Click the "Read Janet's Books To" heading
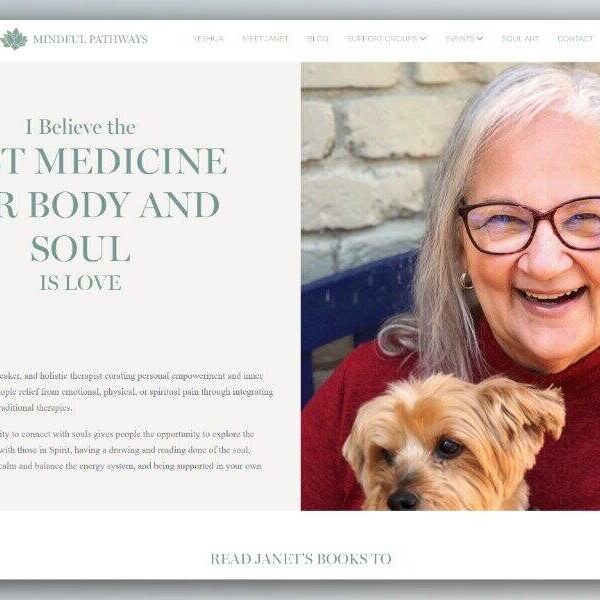 [301, 559]
